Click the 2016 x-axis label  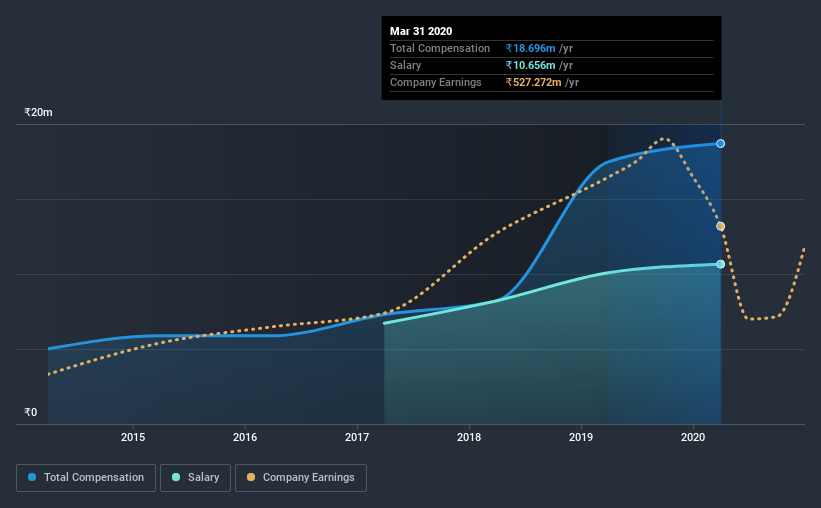tap(245, 437)
